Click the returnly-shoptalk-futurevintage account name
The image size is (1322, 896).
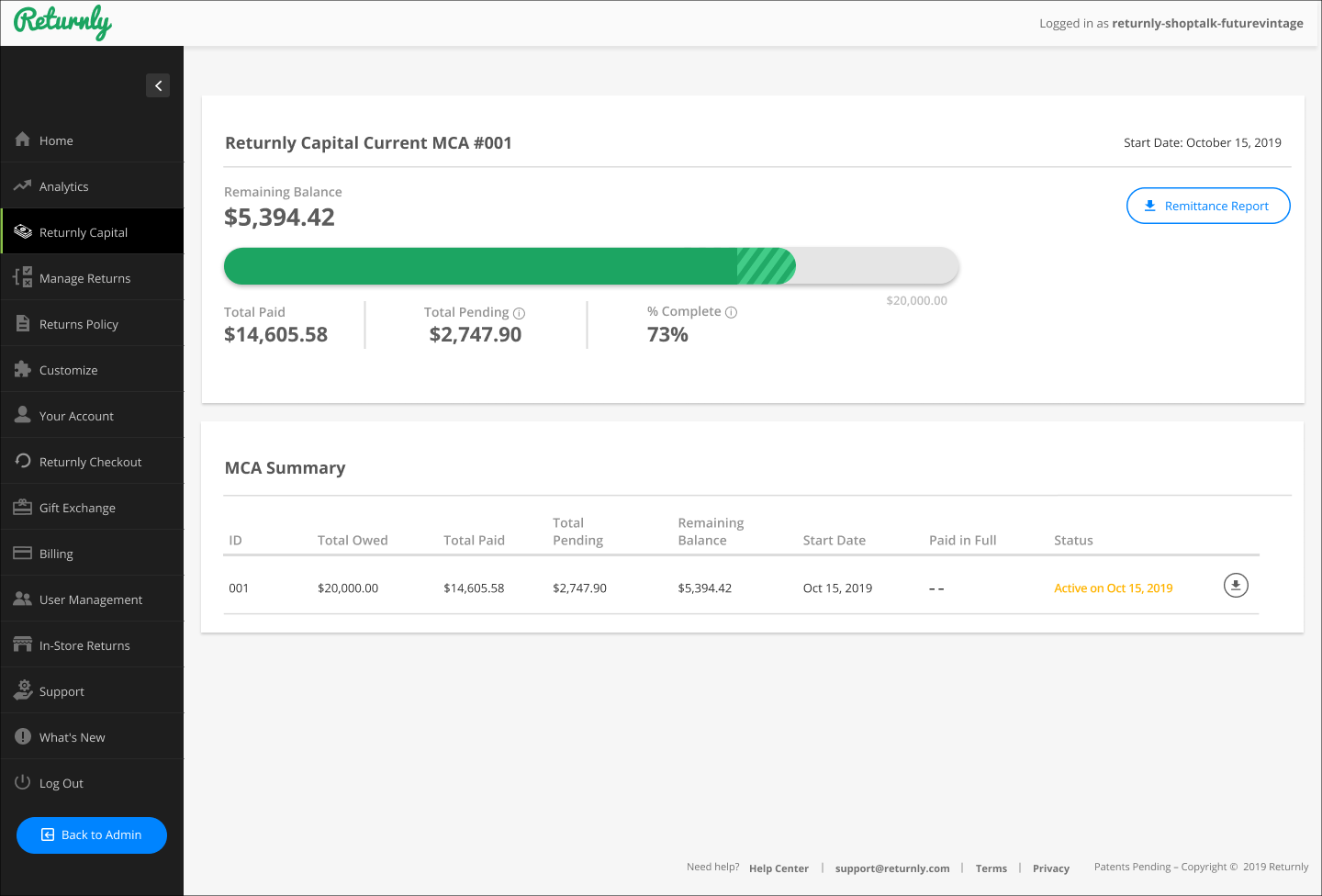click(1207, 23)
